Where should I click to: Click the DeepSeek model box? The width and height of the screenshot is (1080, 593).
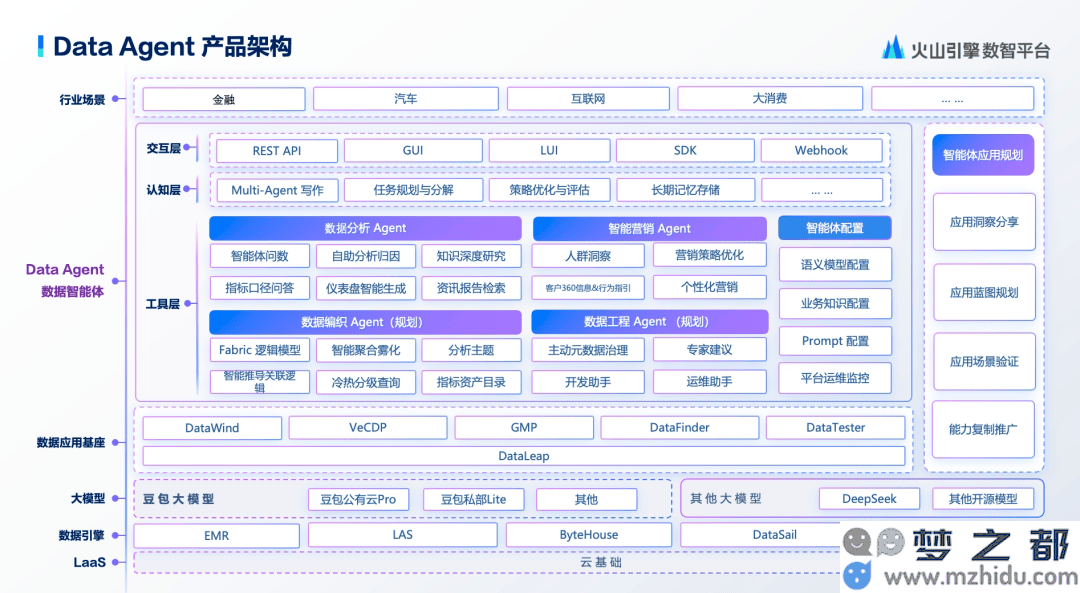coord(869,499)
